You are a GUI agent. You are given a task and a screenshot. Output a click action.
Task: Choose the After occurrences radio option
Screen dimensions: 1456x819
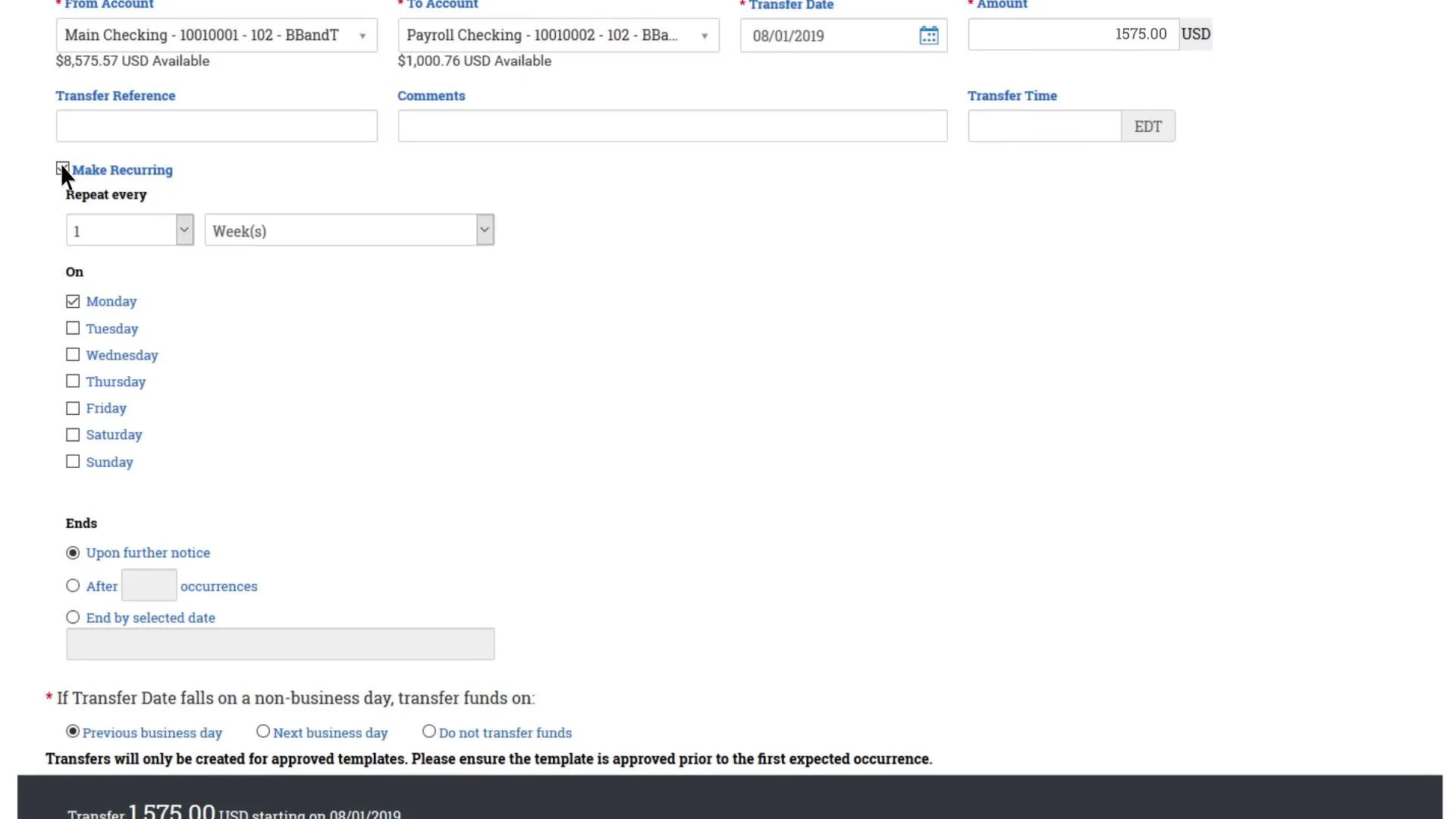[73, 586]
